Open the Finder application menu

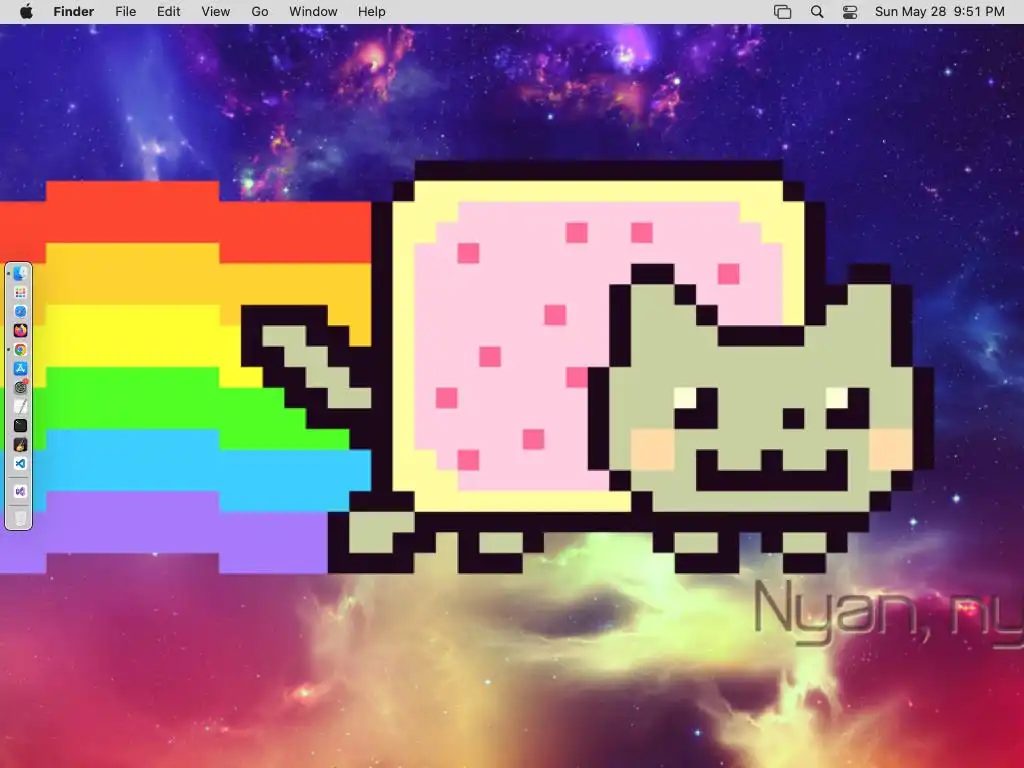[74, 12]
